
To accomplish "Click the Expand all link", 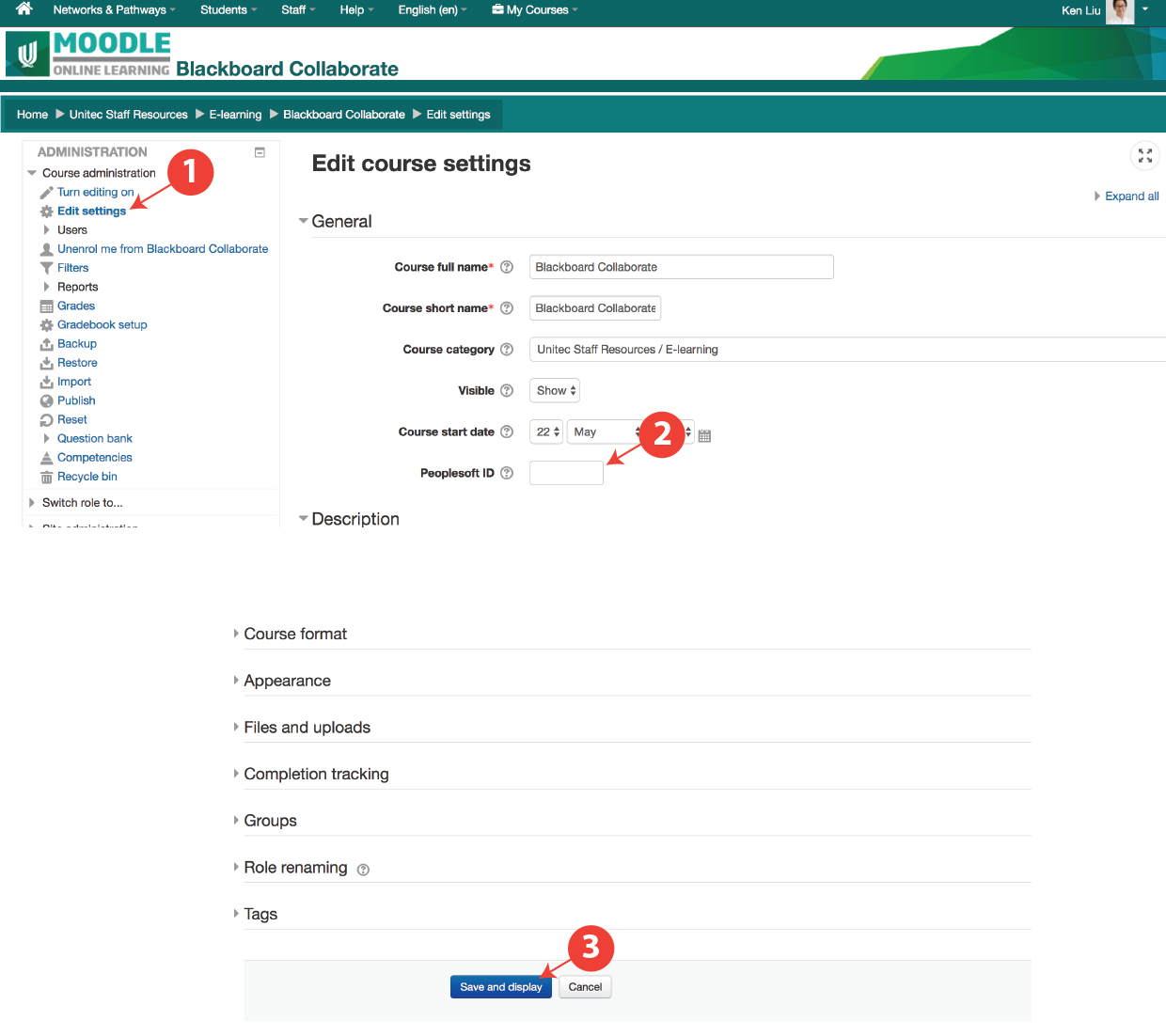I will pyautogui.click(x=1131, y=196).
